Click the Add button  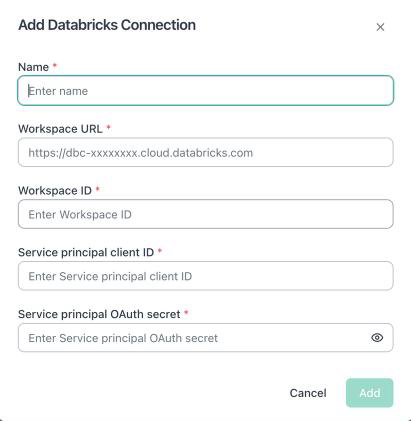tap(370, 393)
